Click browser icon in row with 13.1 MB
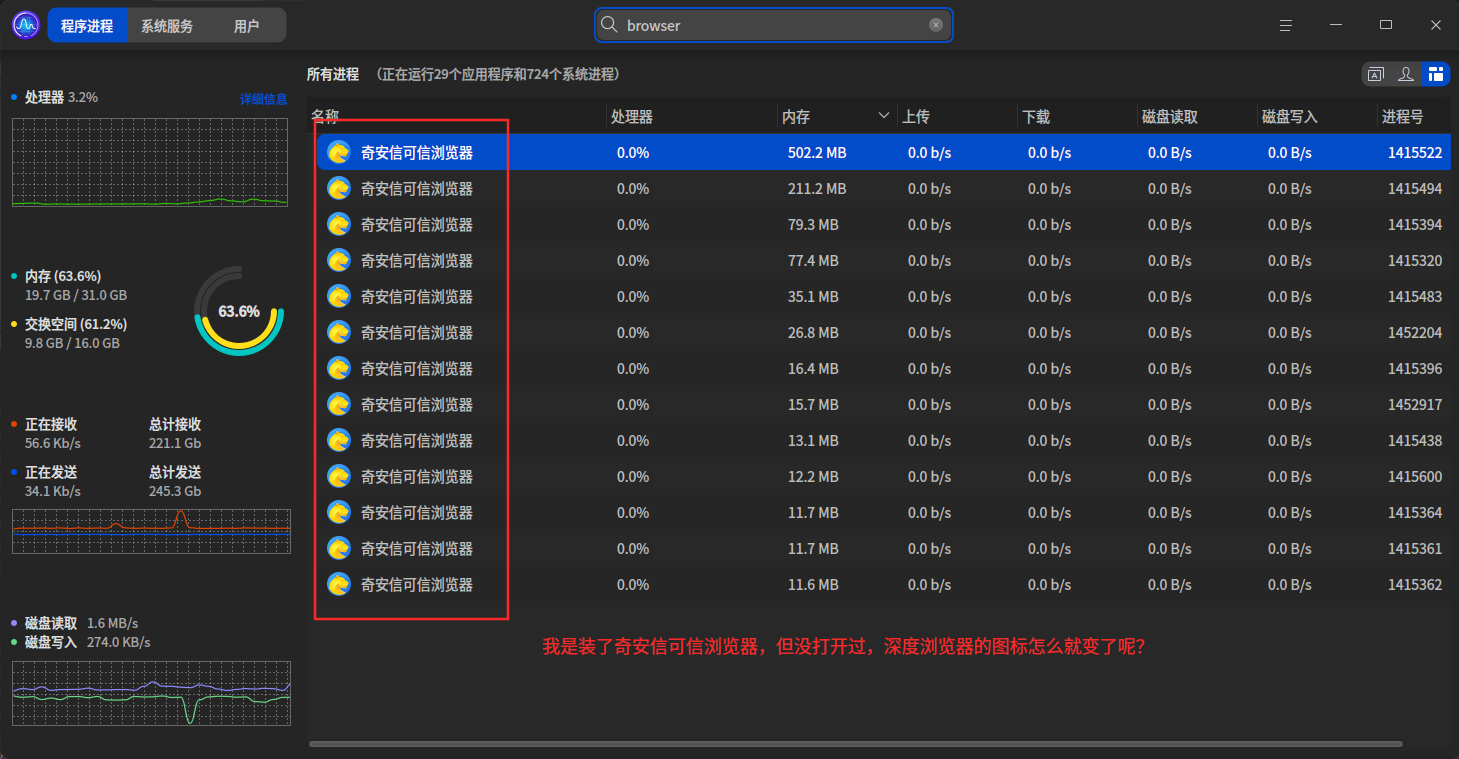Screen dimensions: 1459x759 tap(339, 440)
